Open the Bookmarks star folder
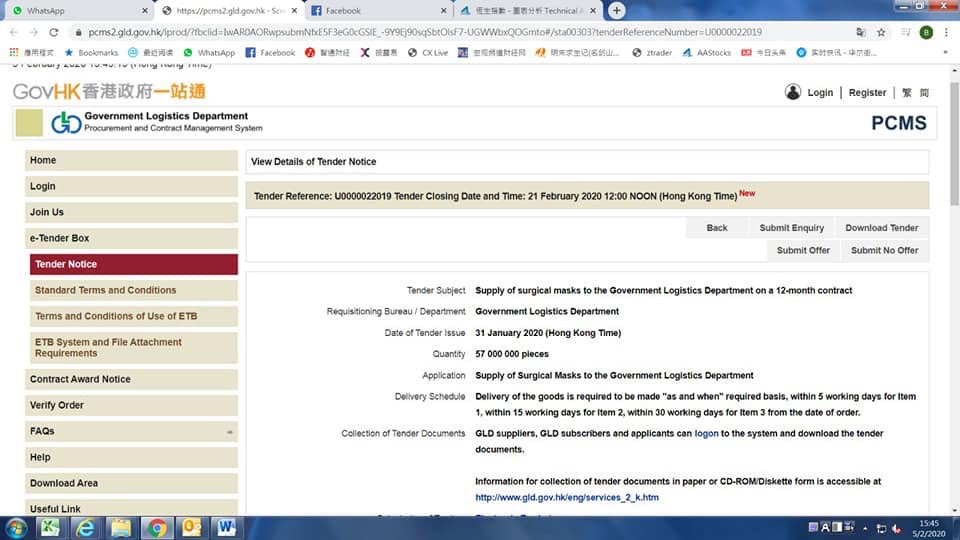960x540 pixels. pyautogui.click(x=91, y=53)
